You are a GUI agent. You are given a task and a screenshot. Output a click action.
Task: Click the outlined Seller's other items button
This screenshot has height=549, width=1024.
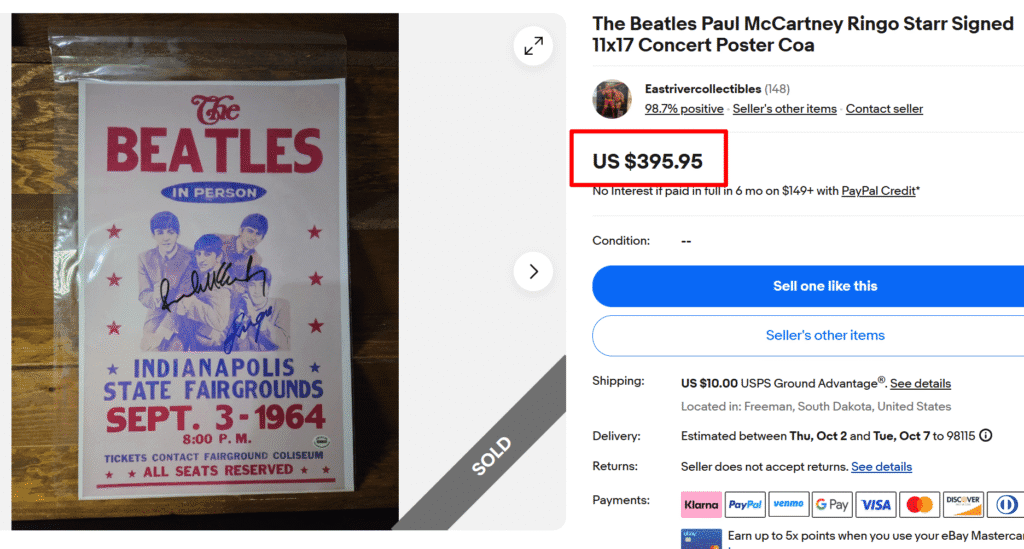tap(825, 336)
